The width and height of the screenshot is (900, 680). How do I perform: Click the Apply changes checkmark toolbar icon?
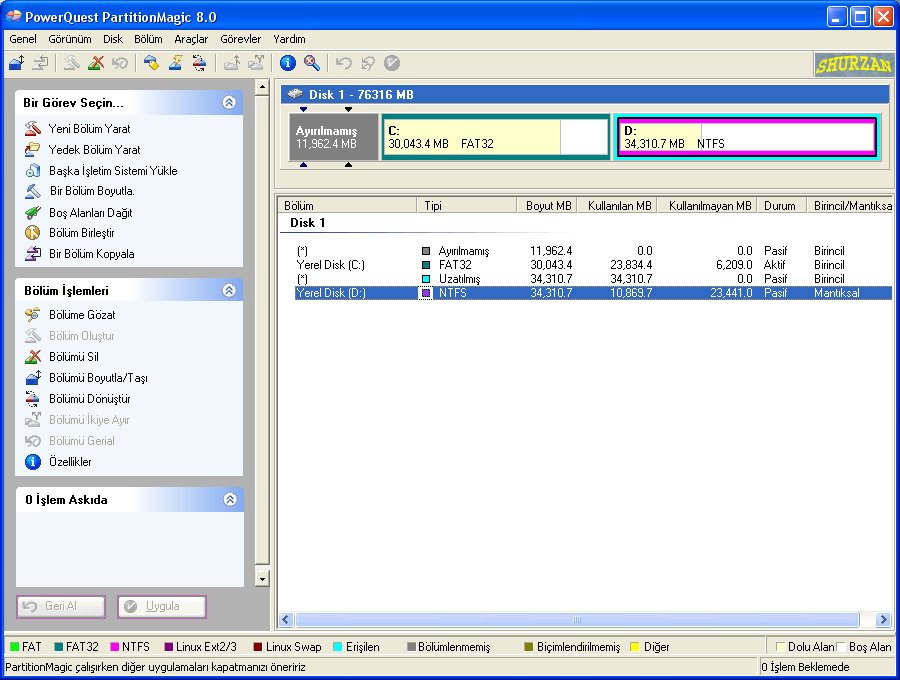[x=391, y=63]
